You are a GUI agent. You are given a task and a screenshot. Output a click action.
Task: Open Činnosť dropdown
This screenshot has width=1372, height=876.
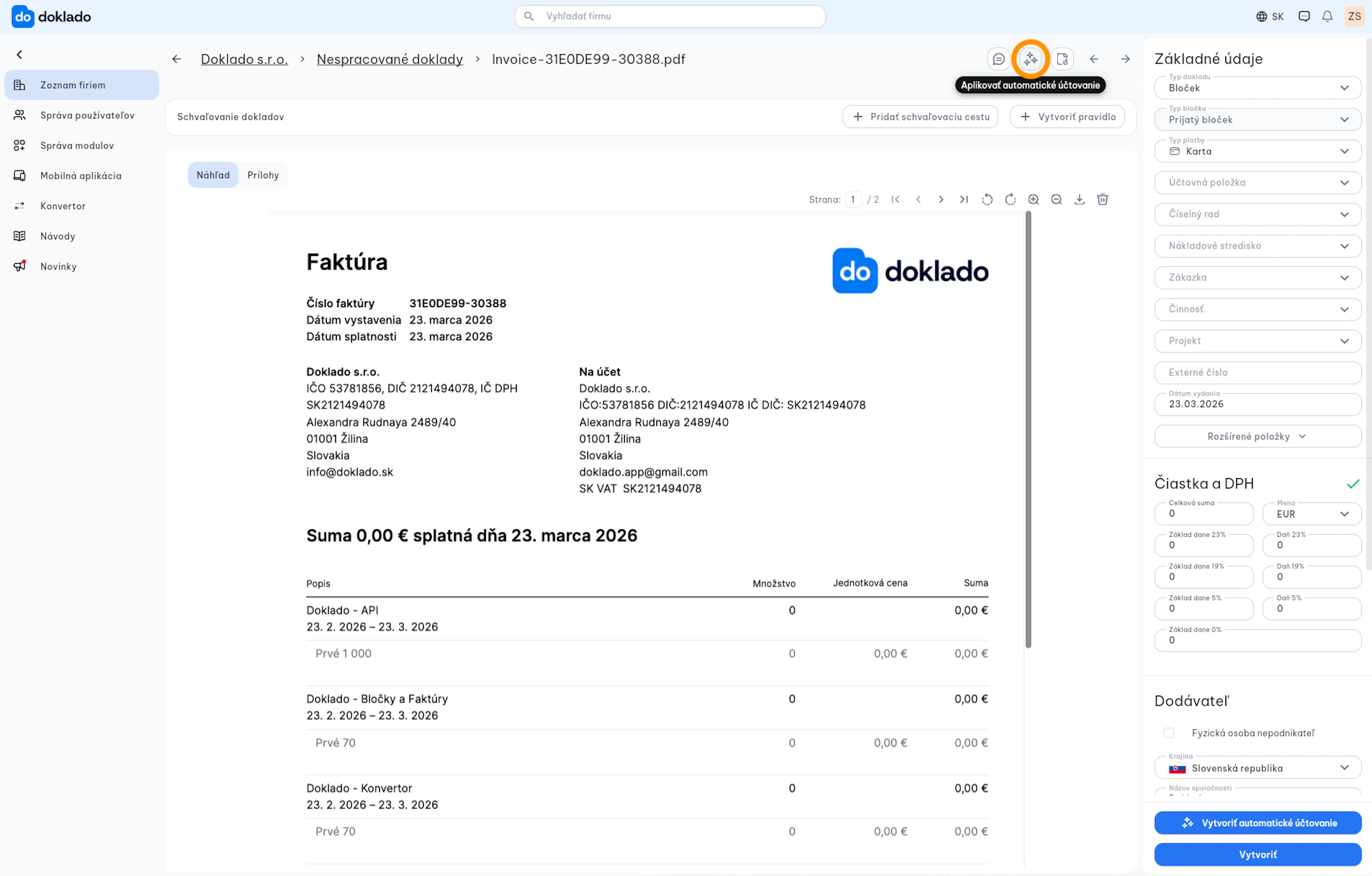coord(1257,309)
